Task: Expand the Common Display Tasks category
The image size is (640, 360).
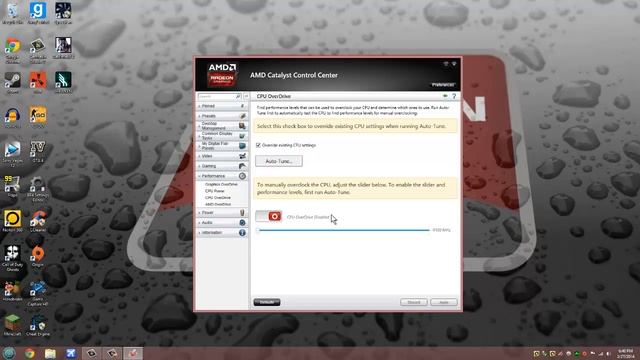Action: (222, 136)
